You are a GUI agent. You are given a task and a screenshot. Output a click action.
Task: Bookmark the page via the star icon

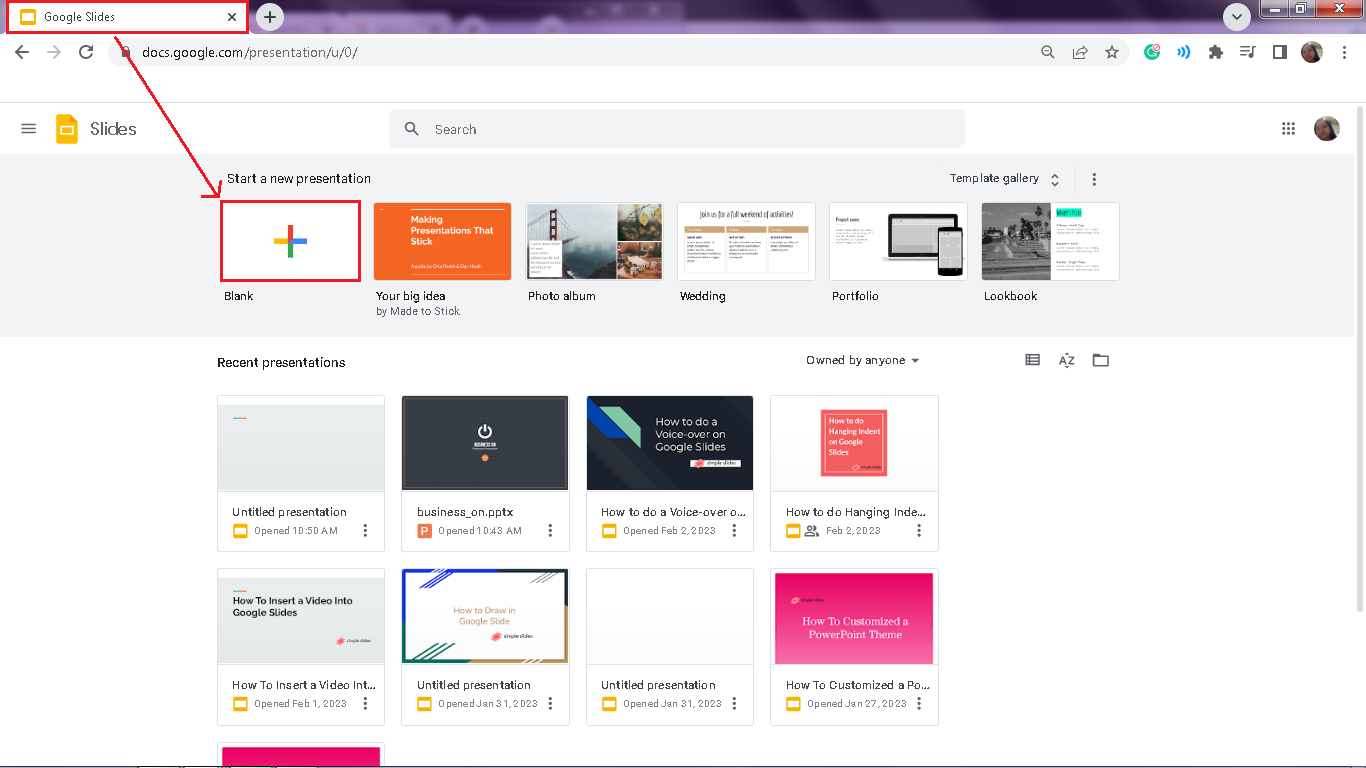click(x=1112, y=52)
